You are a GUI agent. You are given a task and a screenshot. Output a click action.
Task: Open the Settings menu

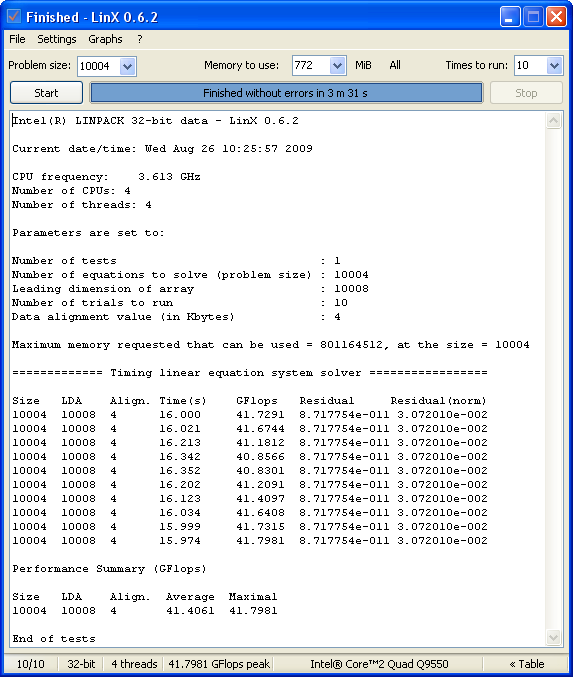(x=57, y=39)
